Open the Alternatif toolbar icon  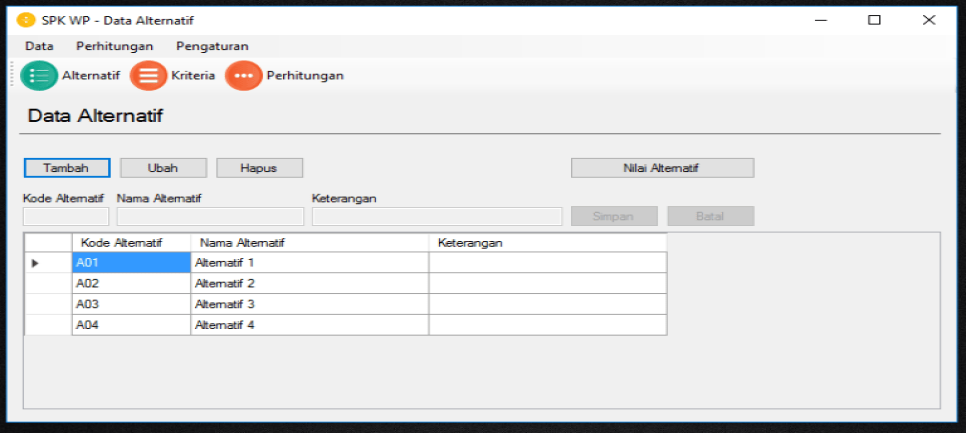(39, 76)
